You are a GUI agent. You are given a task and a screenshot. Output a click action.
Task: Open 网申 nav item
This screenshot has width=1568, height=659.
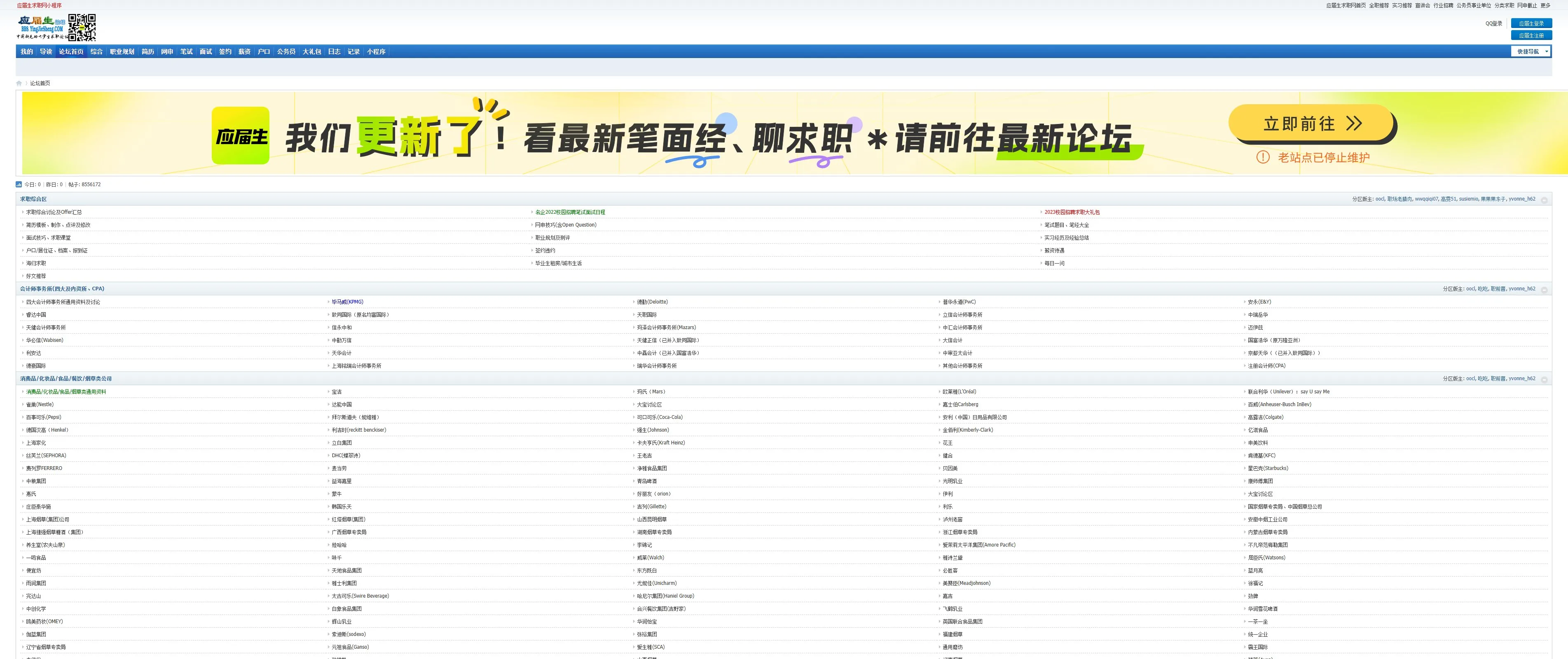[x=167, y=52]
